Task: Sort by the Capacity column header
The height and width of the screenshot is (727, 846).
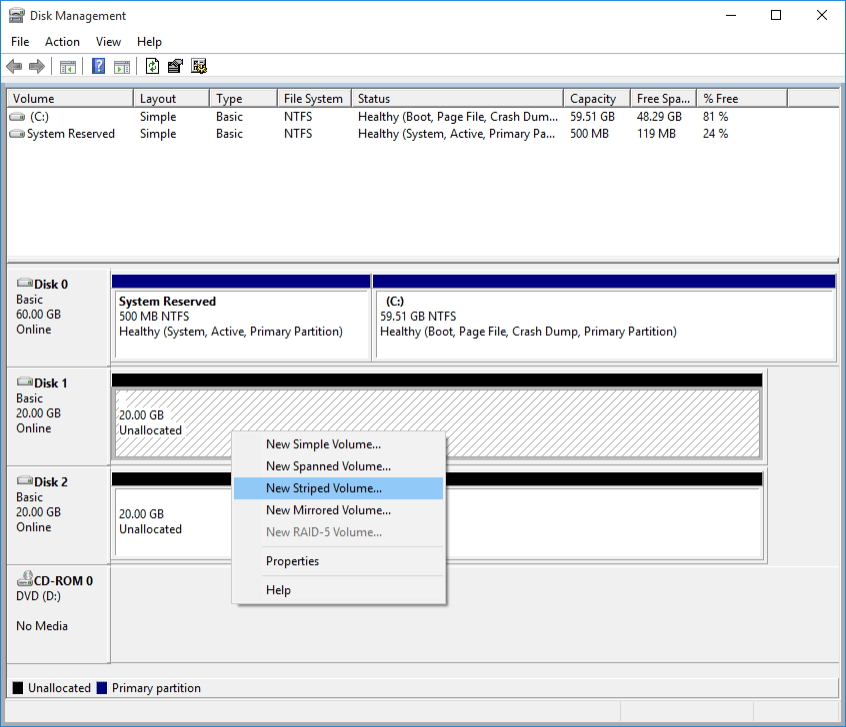Action: point(597,99)
